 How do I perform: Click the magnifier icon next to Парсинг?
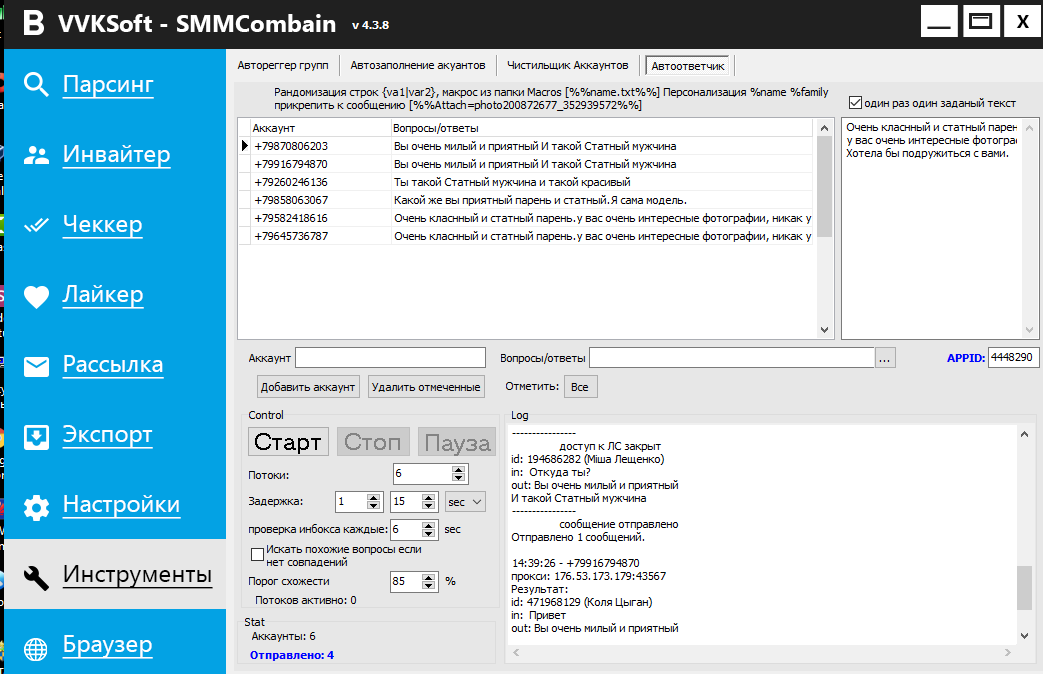[x=37, y=85]
